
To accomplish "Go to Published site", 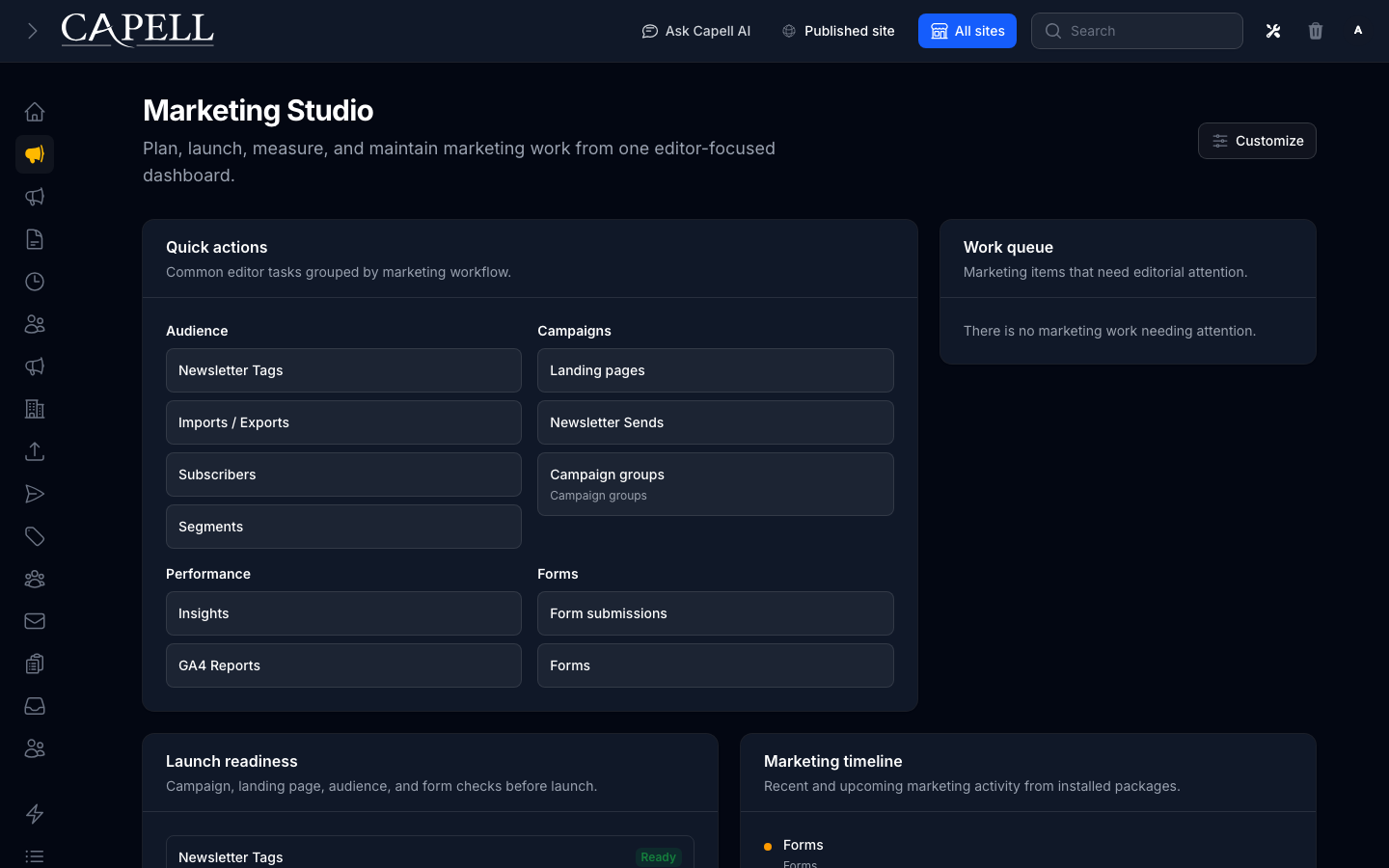I will pos(838,31).
